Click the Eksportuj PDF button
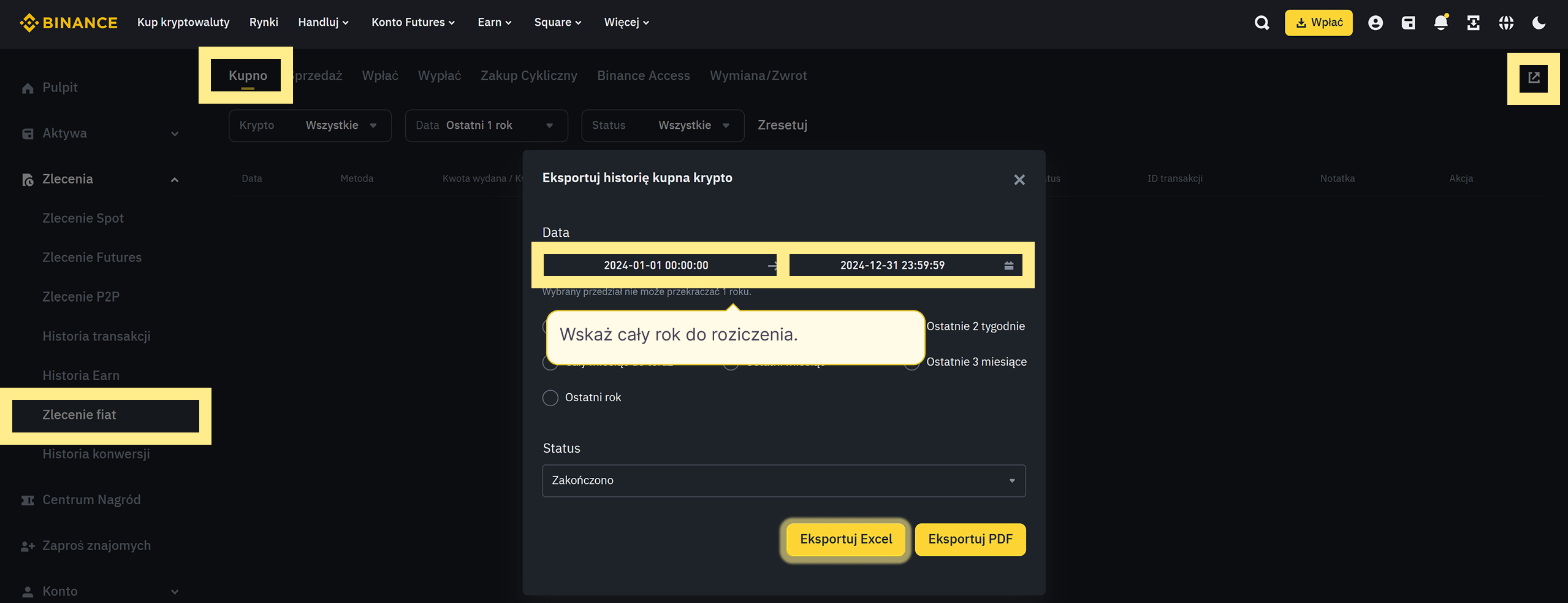Viewport: 1568px width, 603px height. click(x=970, y=539)
